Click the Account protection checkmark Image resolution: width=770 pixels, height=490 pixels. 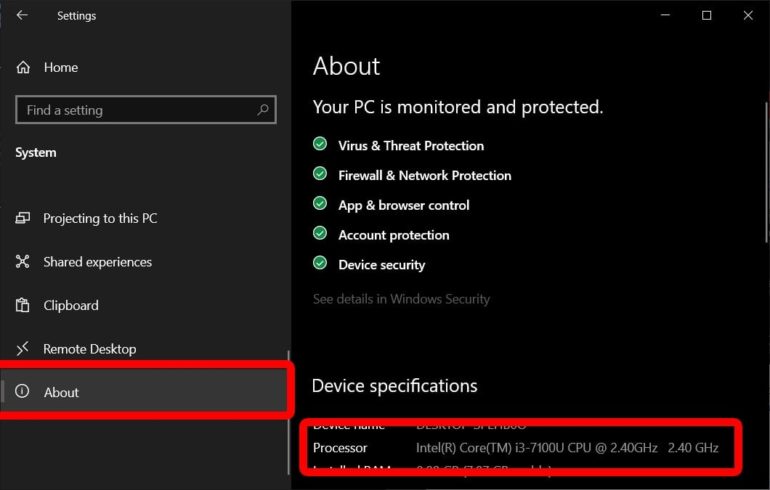click(320, 235)
